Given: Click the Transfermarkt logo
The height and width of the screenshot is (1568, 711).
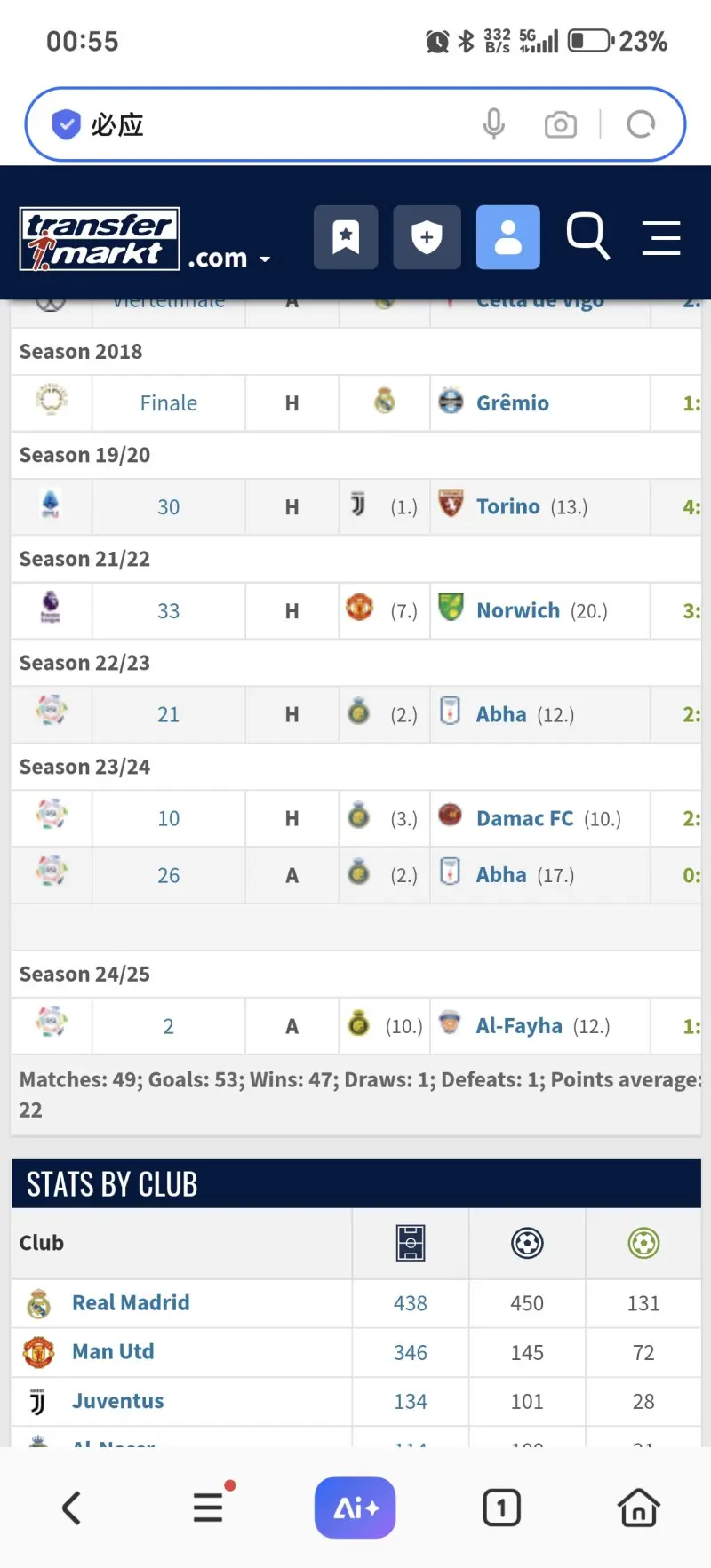Looking at the screenshot, I should 100,238.
